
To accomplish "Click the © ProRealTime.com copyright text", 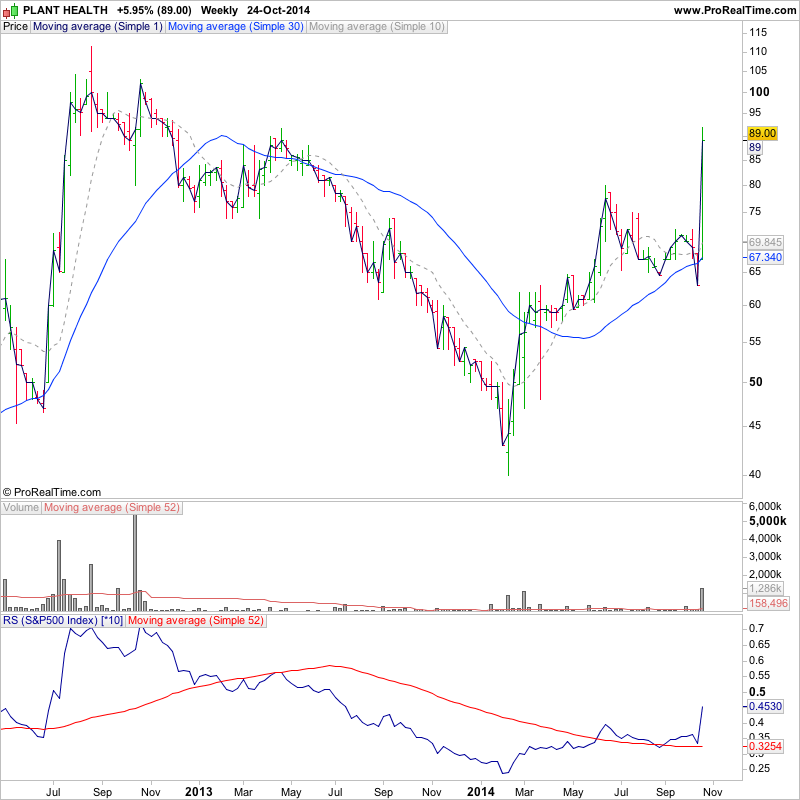I will 52,492.
